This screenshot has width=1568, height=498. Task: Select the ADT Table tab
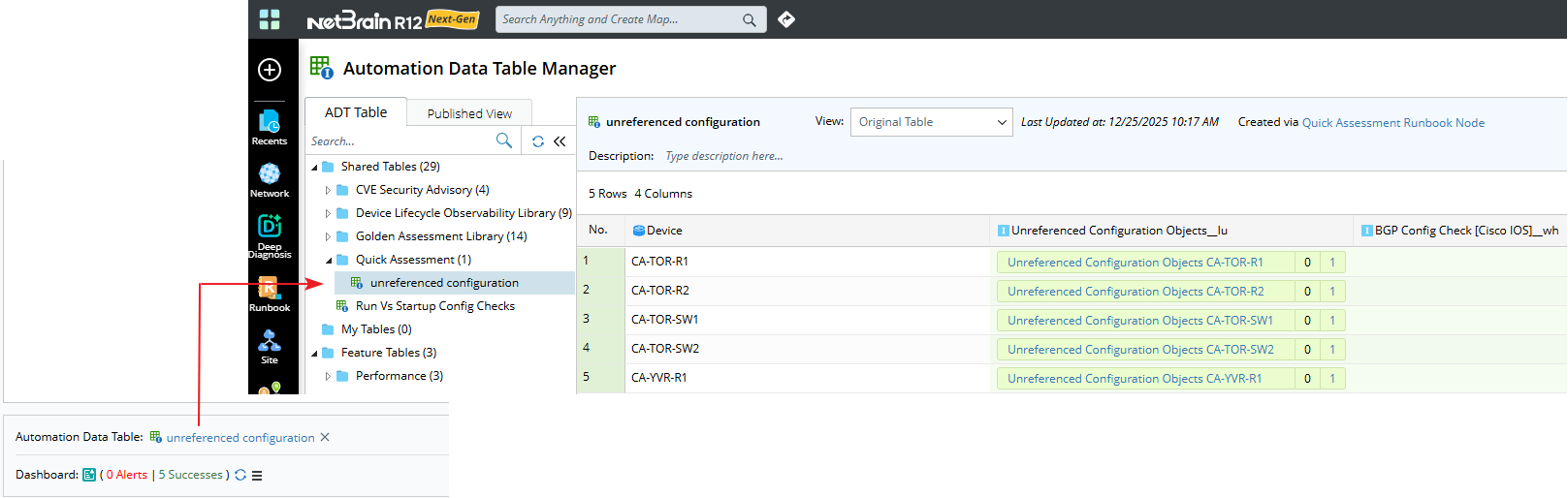click(355, 112)
